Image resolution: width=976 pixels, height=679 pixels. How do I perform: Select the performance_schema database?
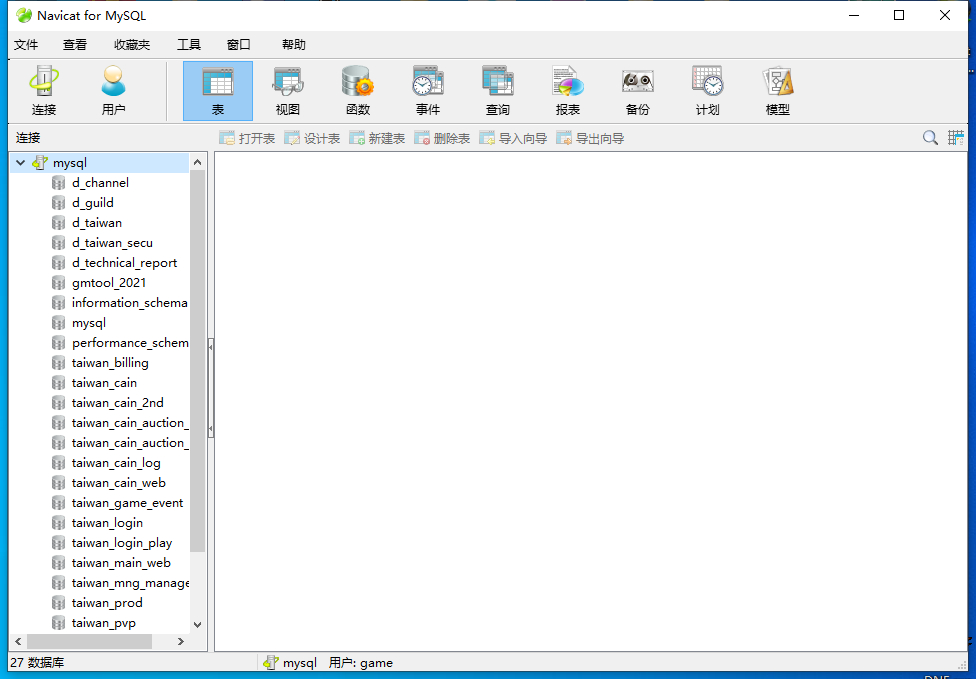[130, 343]
